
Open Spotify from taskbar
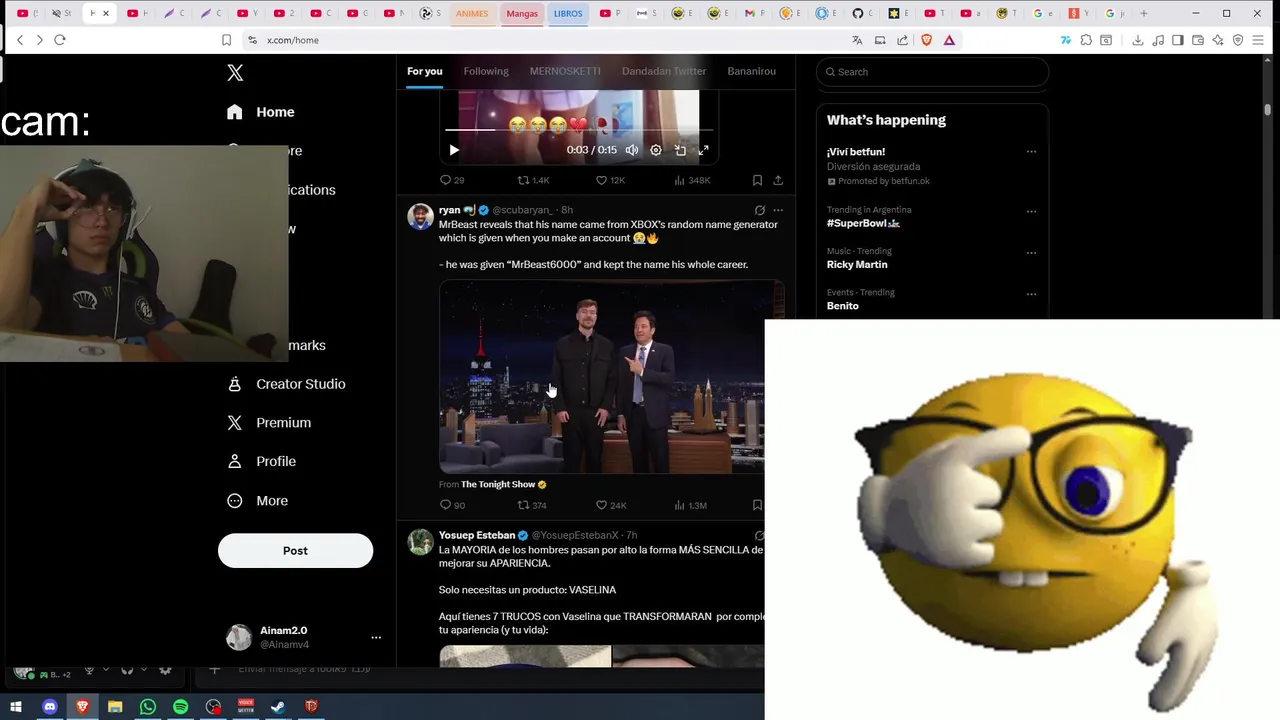[180, 707]
